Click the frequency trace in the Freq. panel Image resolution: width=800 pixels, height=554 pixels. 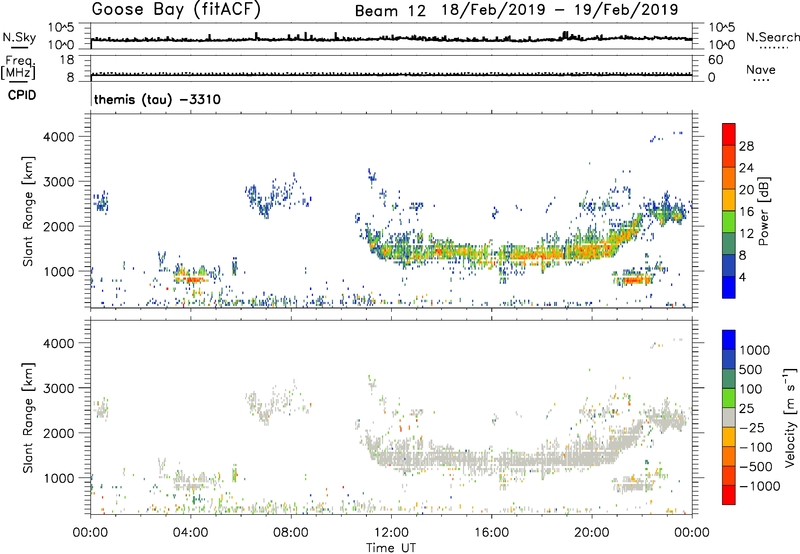pyautogui.click(x=391, y=74)
